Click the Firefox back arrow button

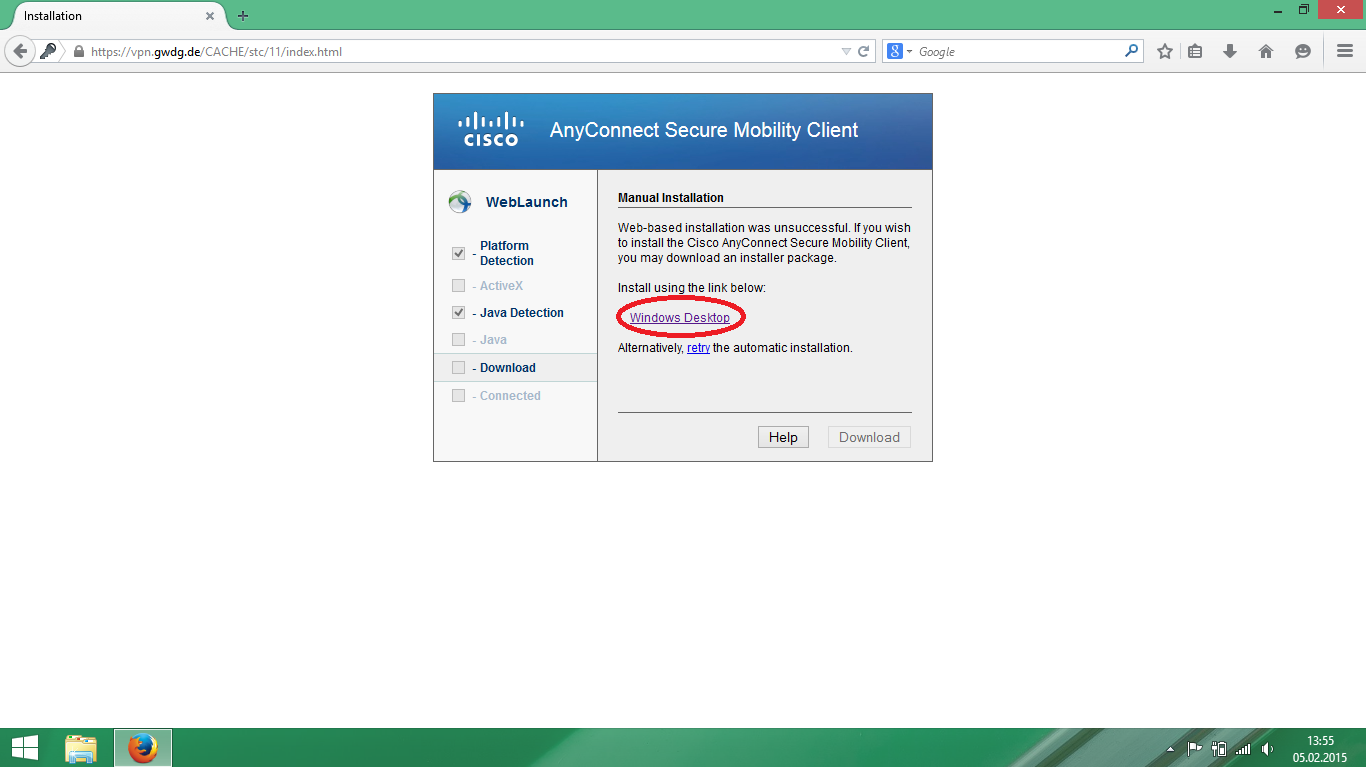tap(20, 51)
